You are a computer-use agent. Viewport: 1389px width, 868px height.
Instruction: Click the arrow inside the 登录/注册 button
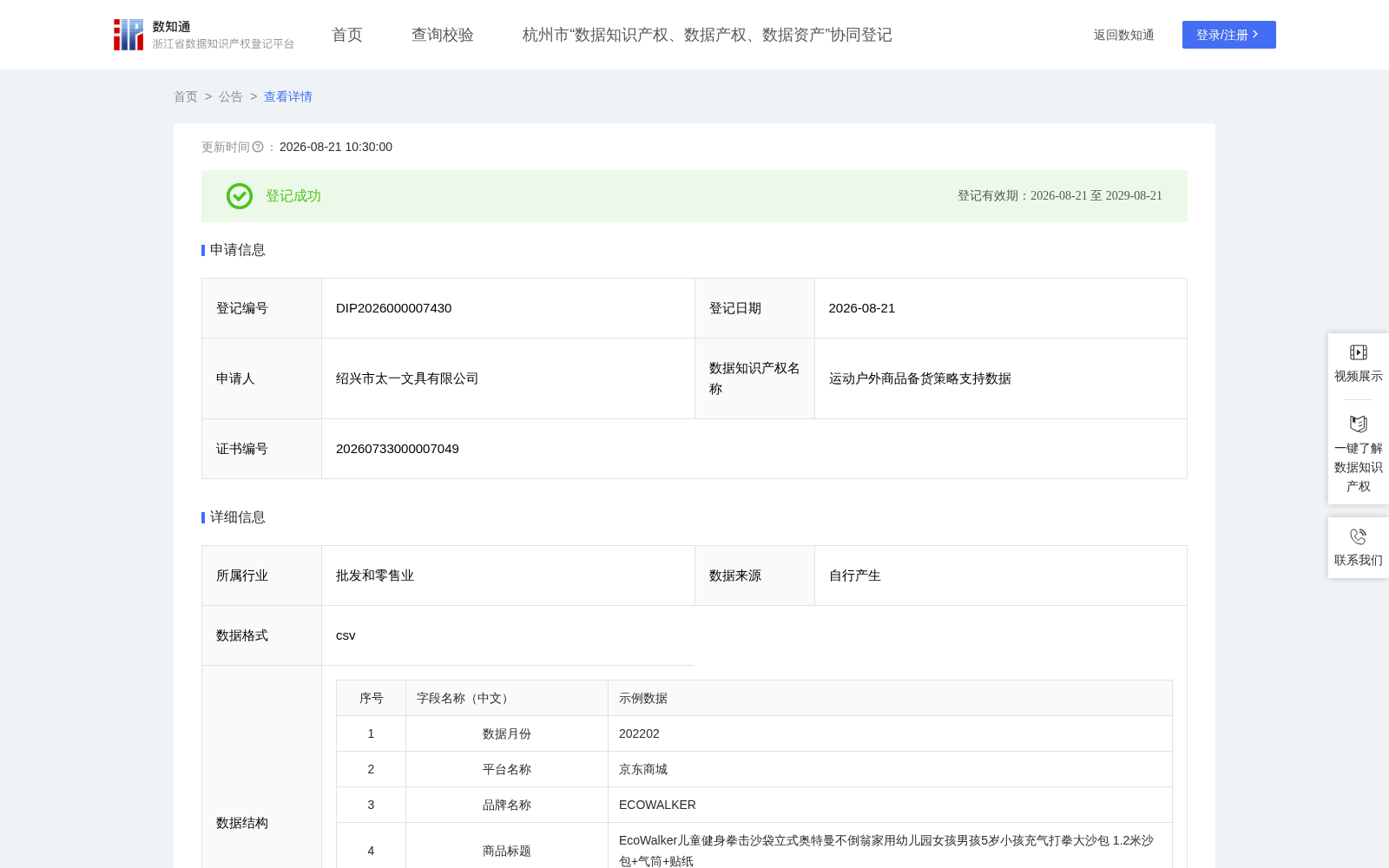click(x=1255, y=35)
